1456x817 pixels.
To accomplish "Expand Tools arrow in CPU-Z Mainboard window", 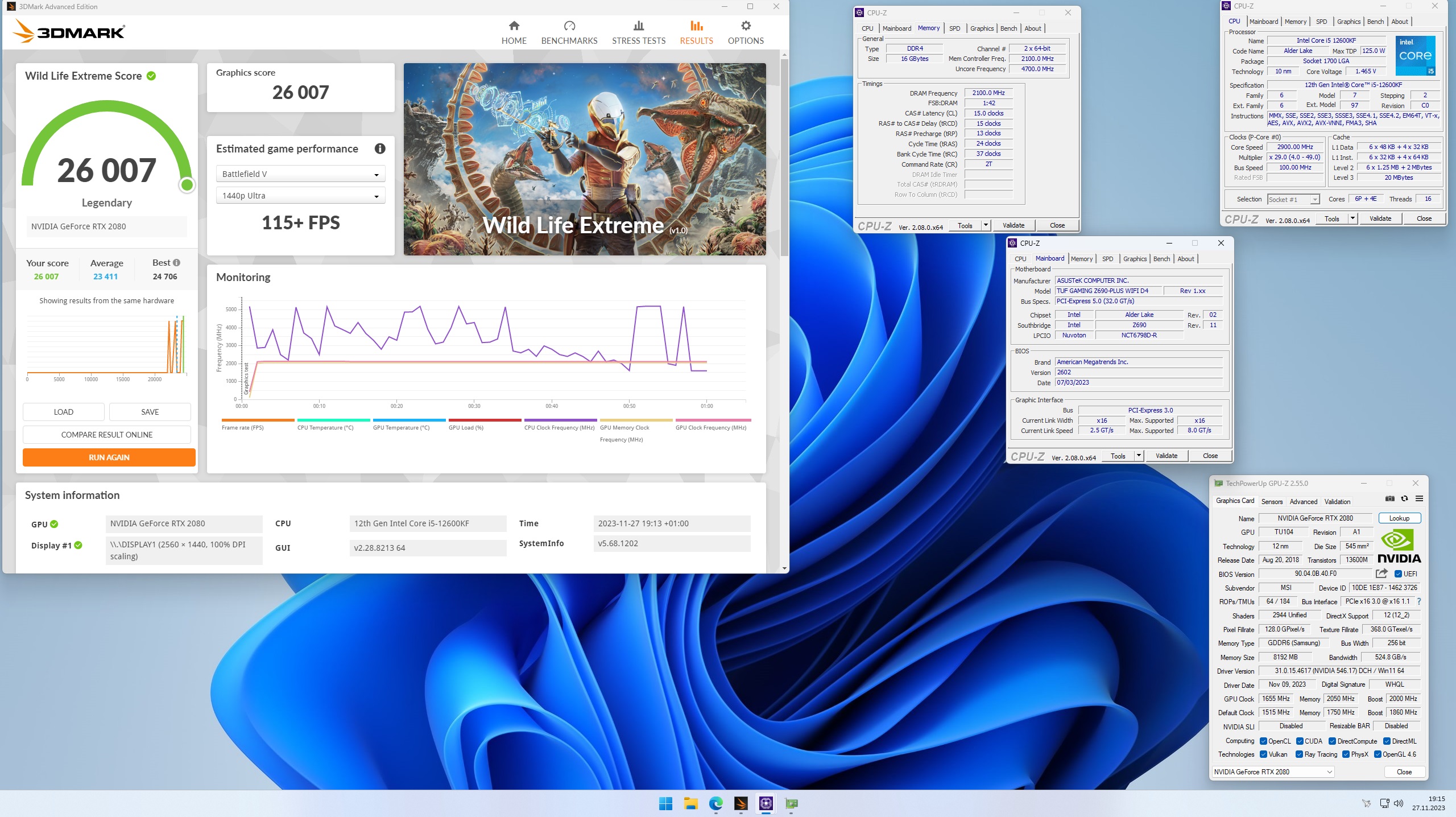I will click(1139, 456).
